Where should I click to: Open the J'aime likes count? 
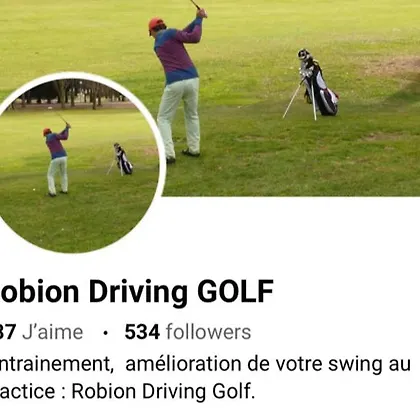(x=41, y=332)
